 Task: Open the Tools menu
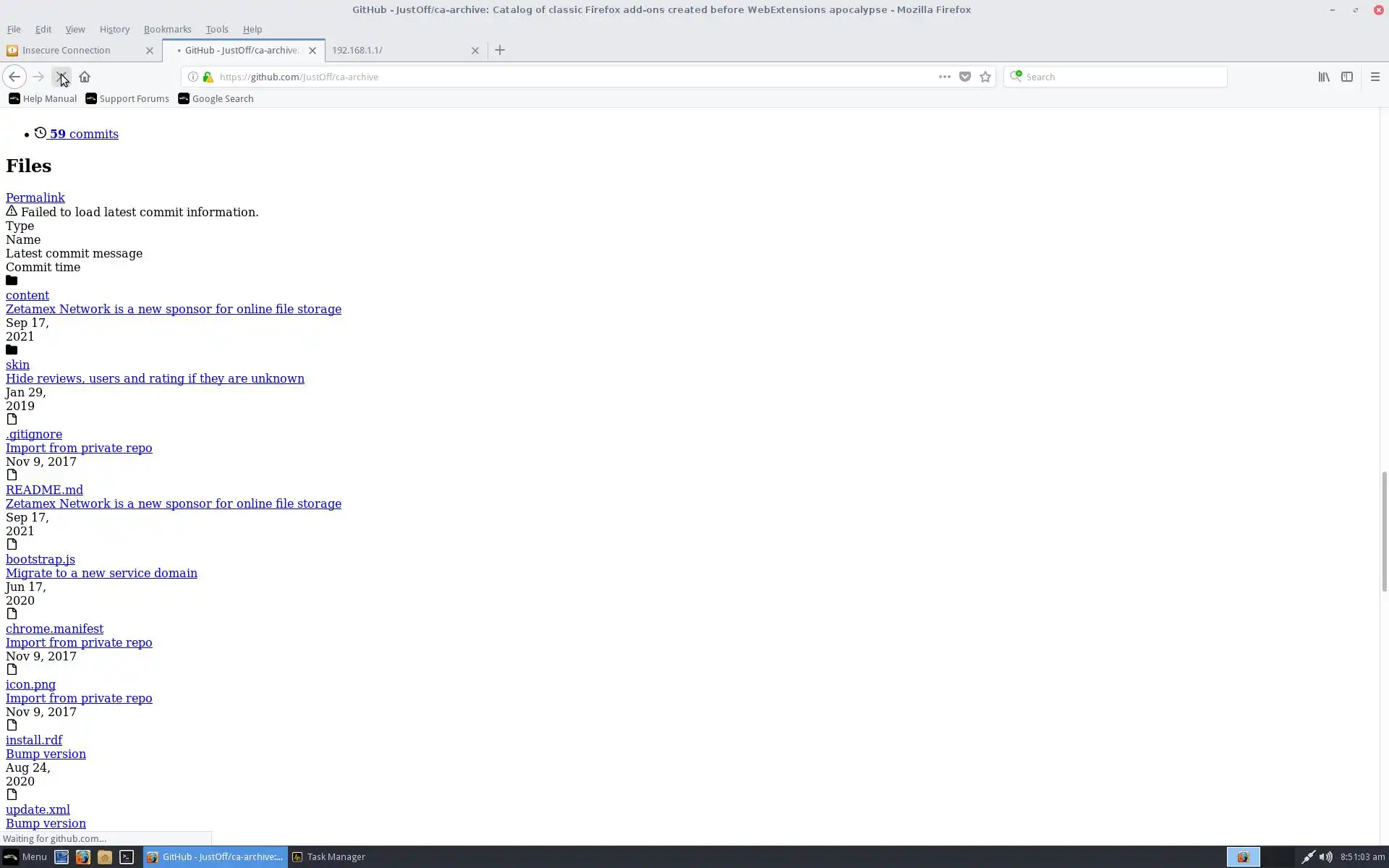[216, 29]
